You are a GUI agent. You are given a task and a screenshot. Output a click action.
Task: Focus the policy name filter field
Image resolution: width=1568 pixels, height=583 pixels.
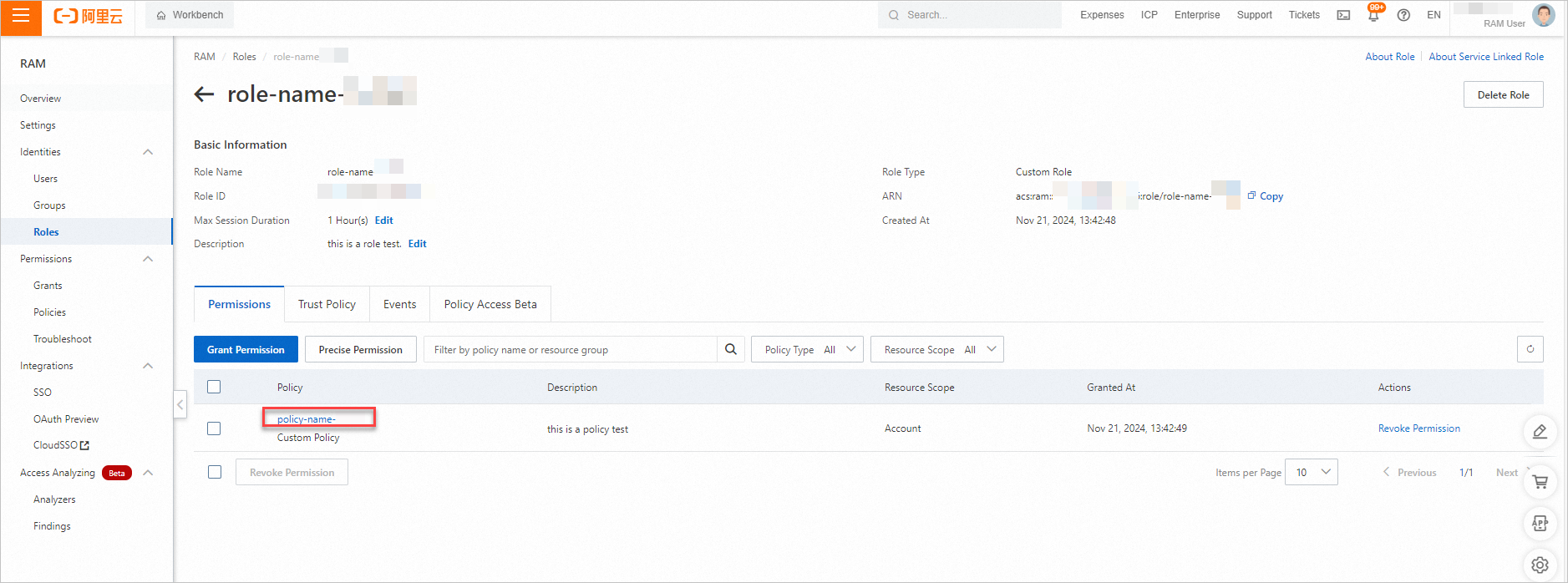[x=571, y=349]
